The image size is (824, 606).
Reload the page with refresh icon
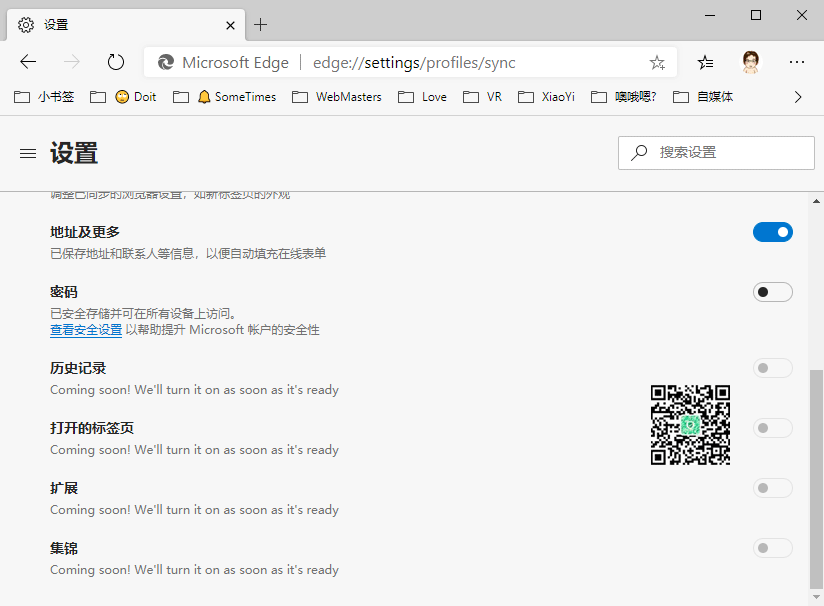116,62
